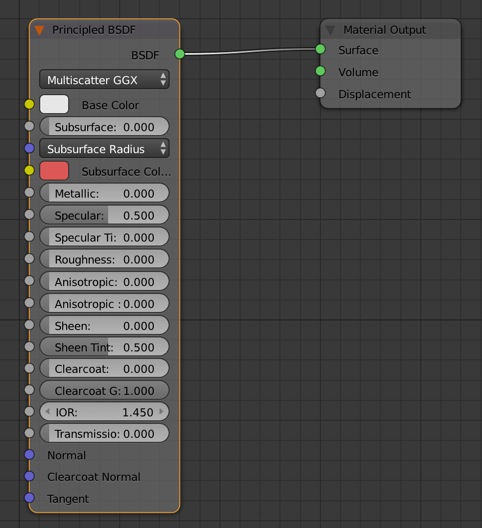
Task: Click the Clearcoat Normal input socket
Action: click(x=30, y=476)
